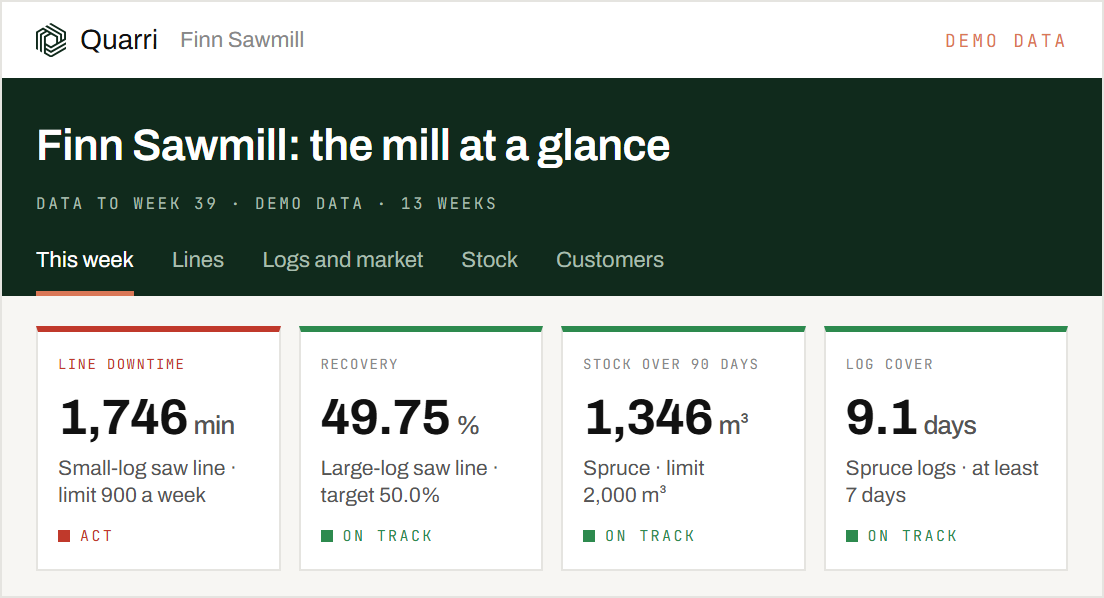The height and width of the screenshot is (598, 1104).
Task: Click the Quarri brand name
Action: click(x=119, y=40)
